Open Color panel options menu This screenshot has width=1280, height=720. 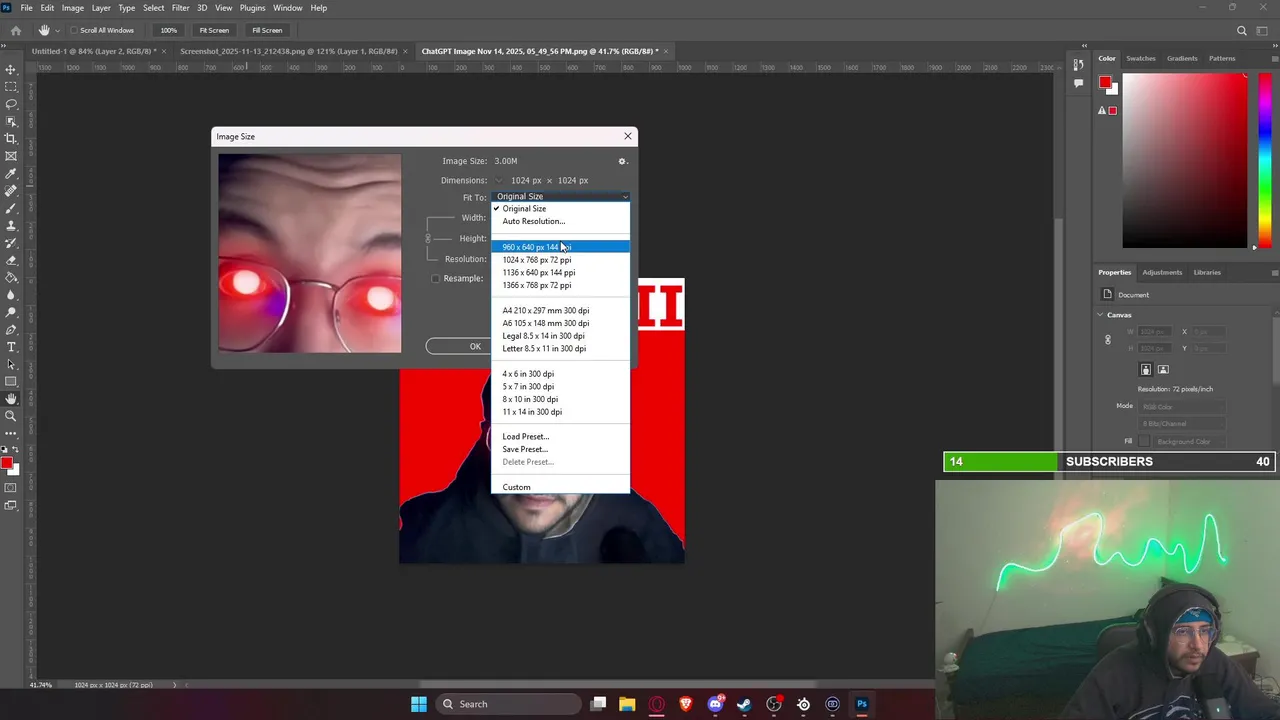coord(1274,58)
